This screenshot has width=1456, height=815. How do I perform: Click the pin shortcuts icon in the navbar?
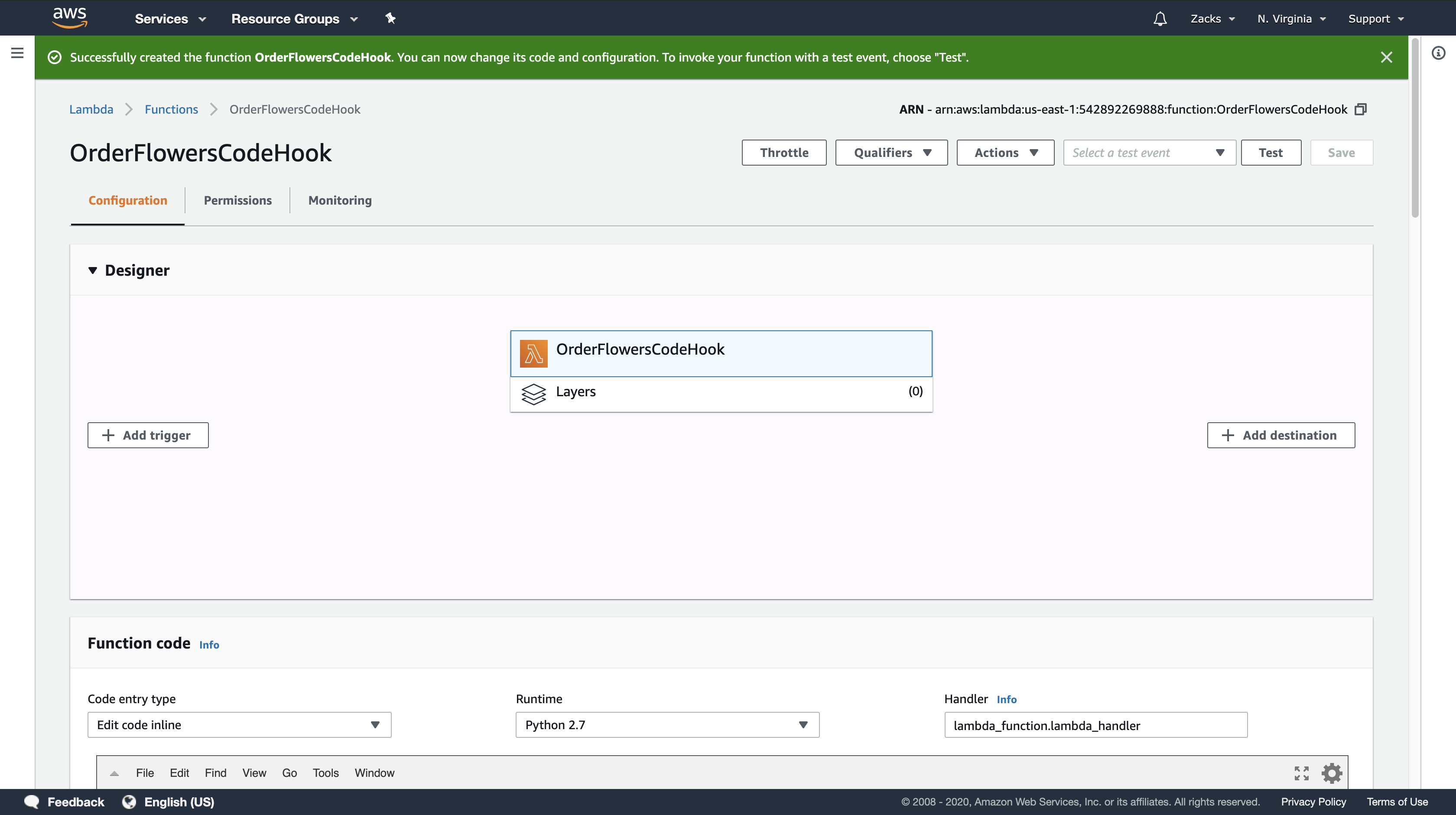tap(390, 19)
